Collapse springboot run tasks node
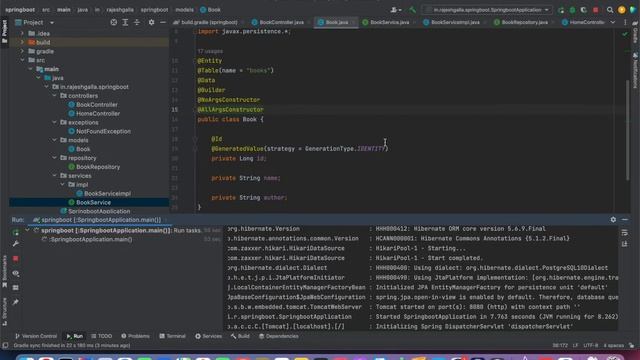The height and width of the screenshot is (360, 640). coord(27,231)
